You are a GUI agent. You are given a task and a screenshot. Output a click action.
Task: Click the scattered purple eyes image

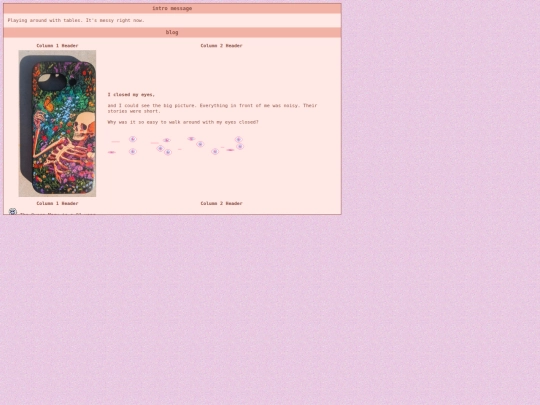pos(176,145)
